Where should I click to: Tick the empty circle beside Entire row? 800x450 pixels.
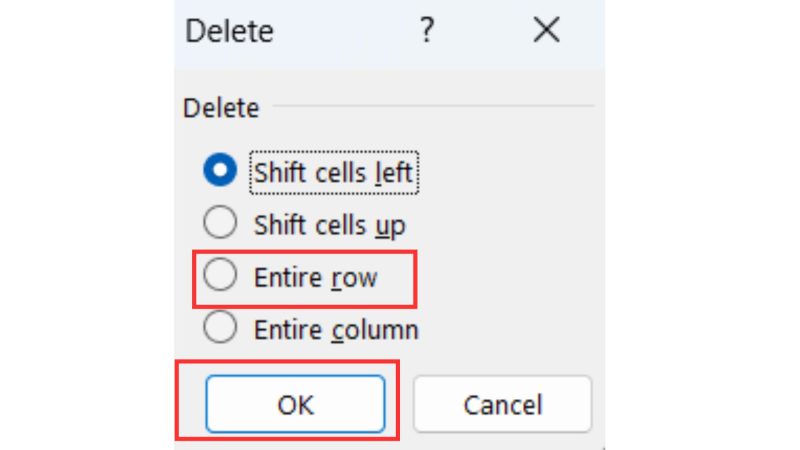(220, 274)
